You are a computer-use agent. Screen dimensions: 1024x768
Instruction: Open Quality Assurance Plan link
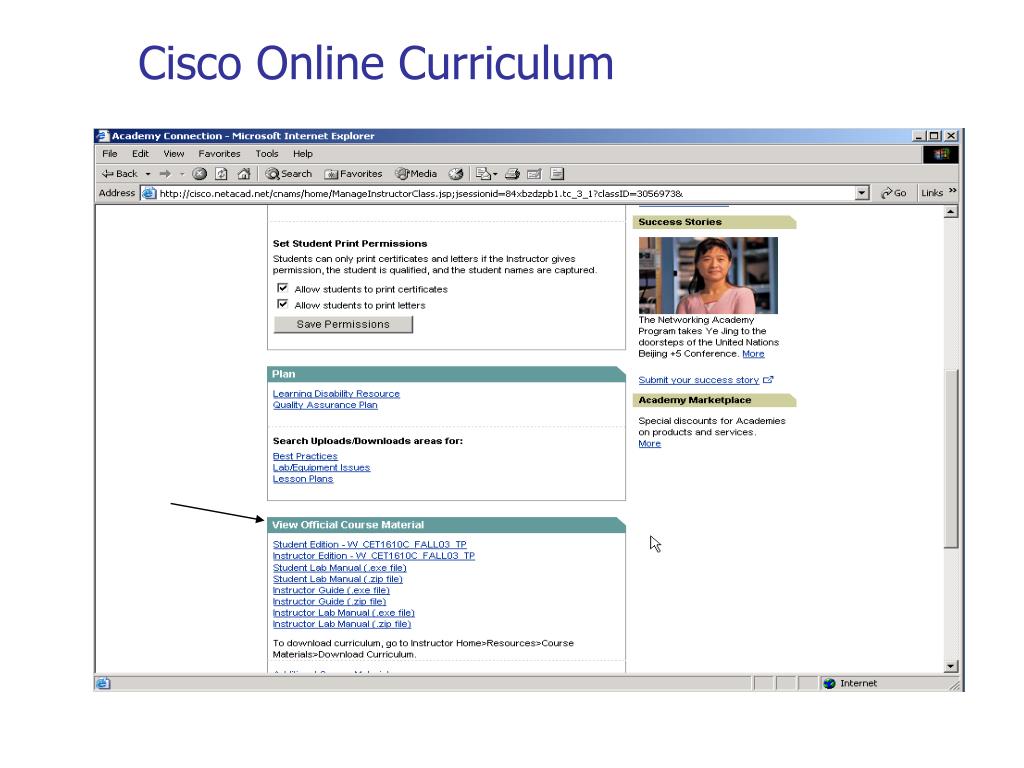pyautogui.click(x=325, y=405)
